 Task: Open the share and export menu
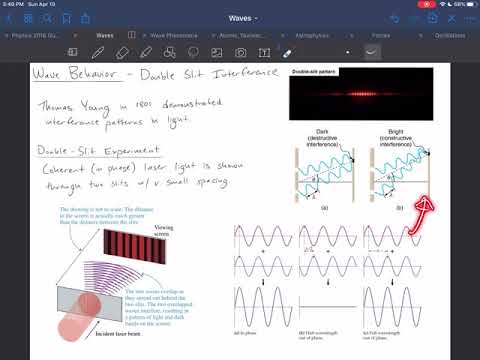pos(86,18)
